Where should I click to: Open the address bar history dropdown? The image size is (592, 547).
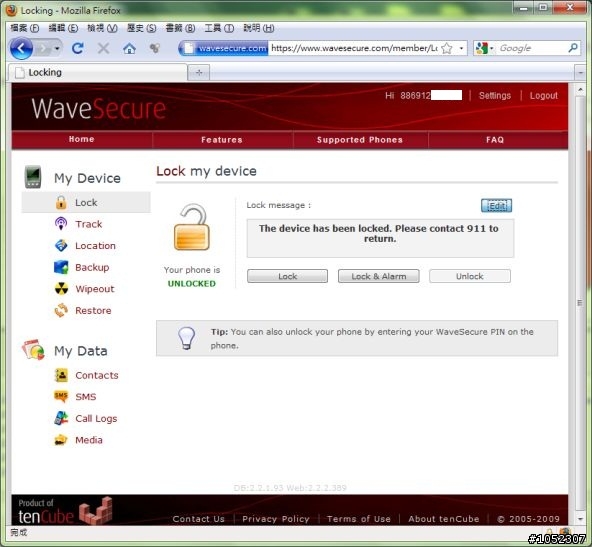pos(461,48)
